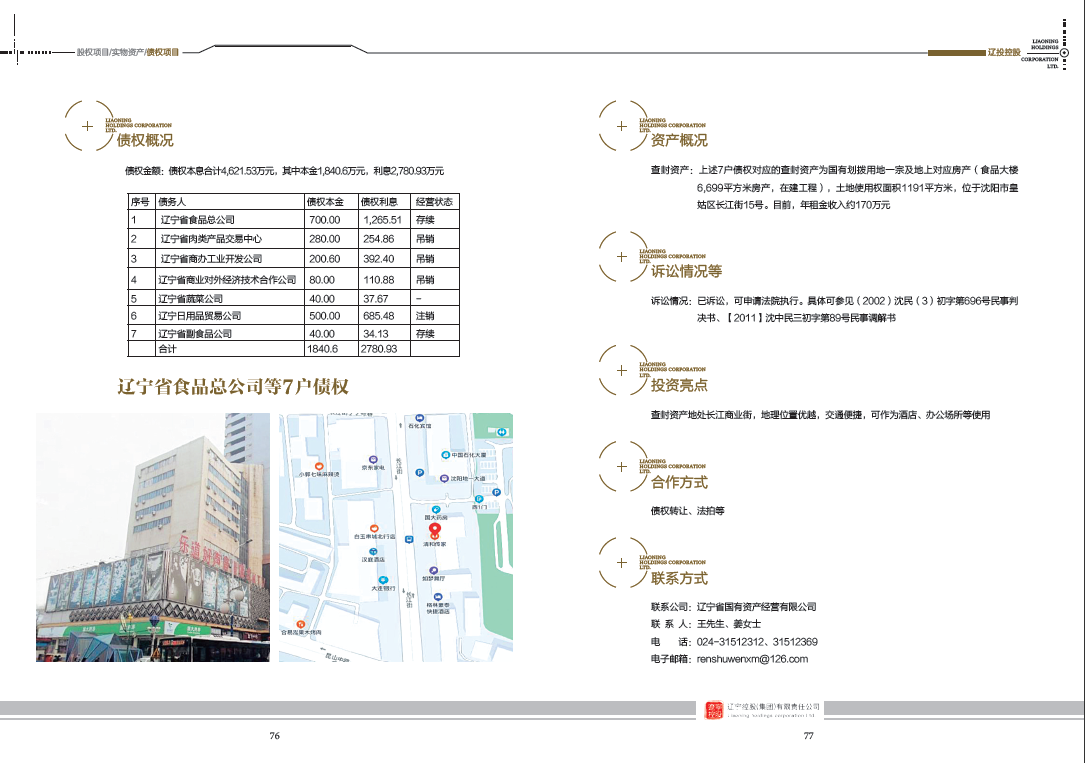Click the company name 辽宁省国有资产经营有限公司
The height and width of the screenshot is (763, 1085).
(756, 607)
